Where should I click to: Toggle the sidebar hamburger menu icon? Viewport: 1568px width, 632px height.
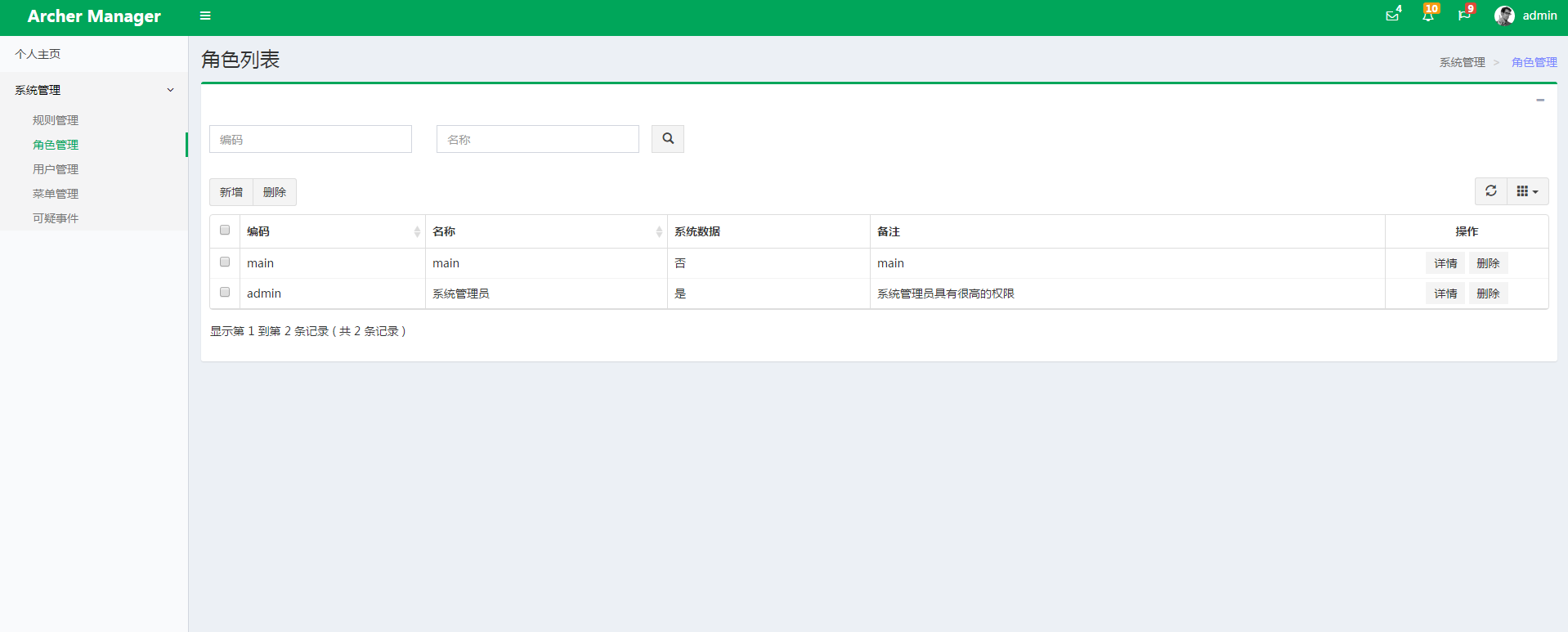pyautogui.click(x=205, y=16)
